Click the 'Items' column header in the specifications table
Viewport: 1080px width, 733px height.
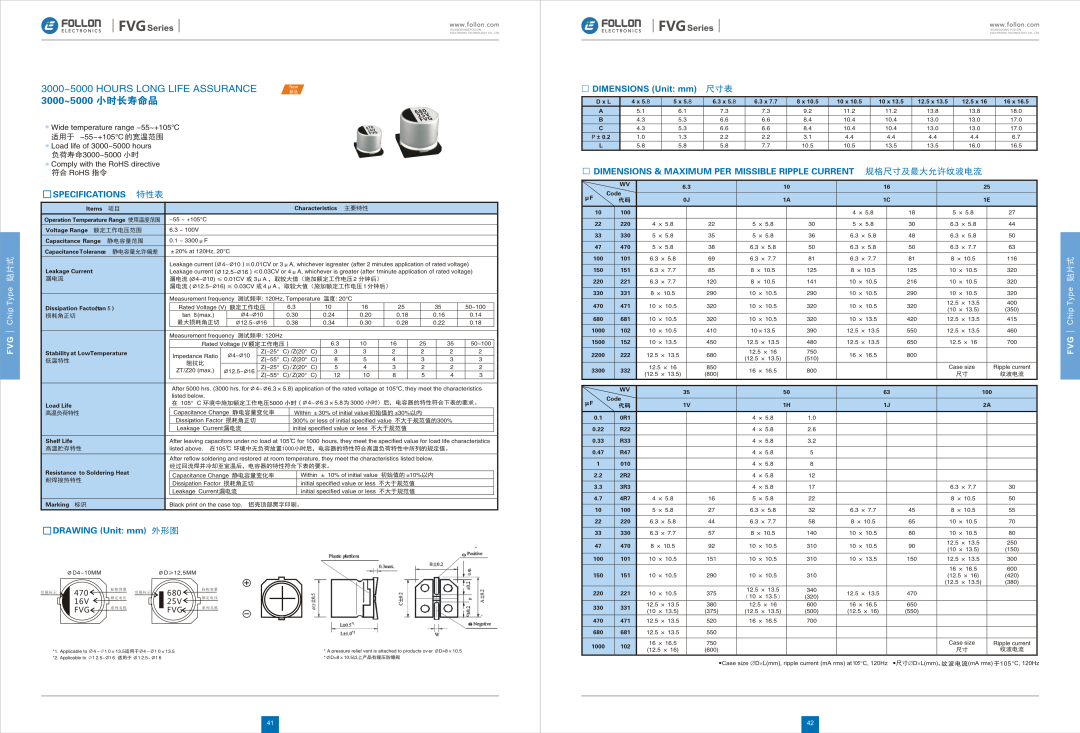(x=103, y=208)
